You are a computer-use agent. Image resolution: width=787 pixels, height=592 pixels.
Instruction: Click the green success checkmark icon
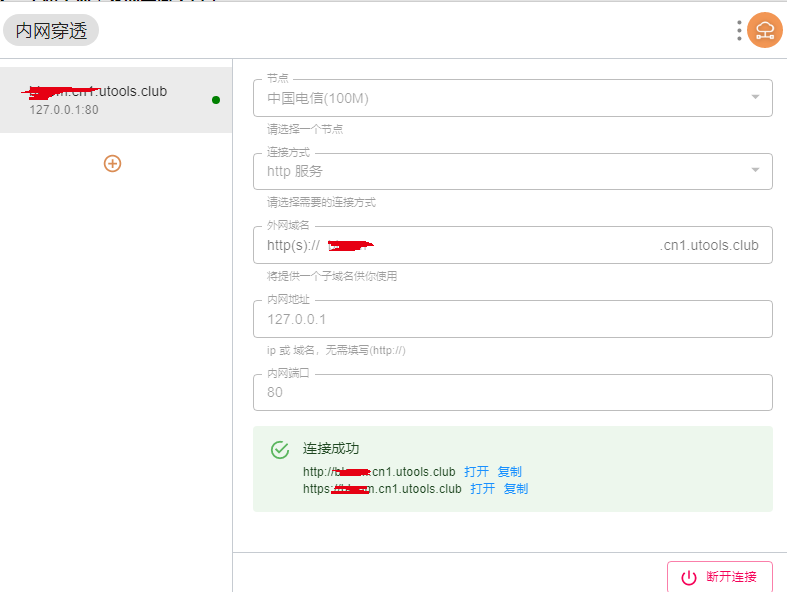pos(280,450)
